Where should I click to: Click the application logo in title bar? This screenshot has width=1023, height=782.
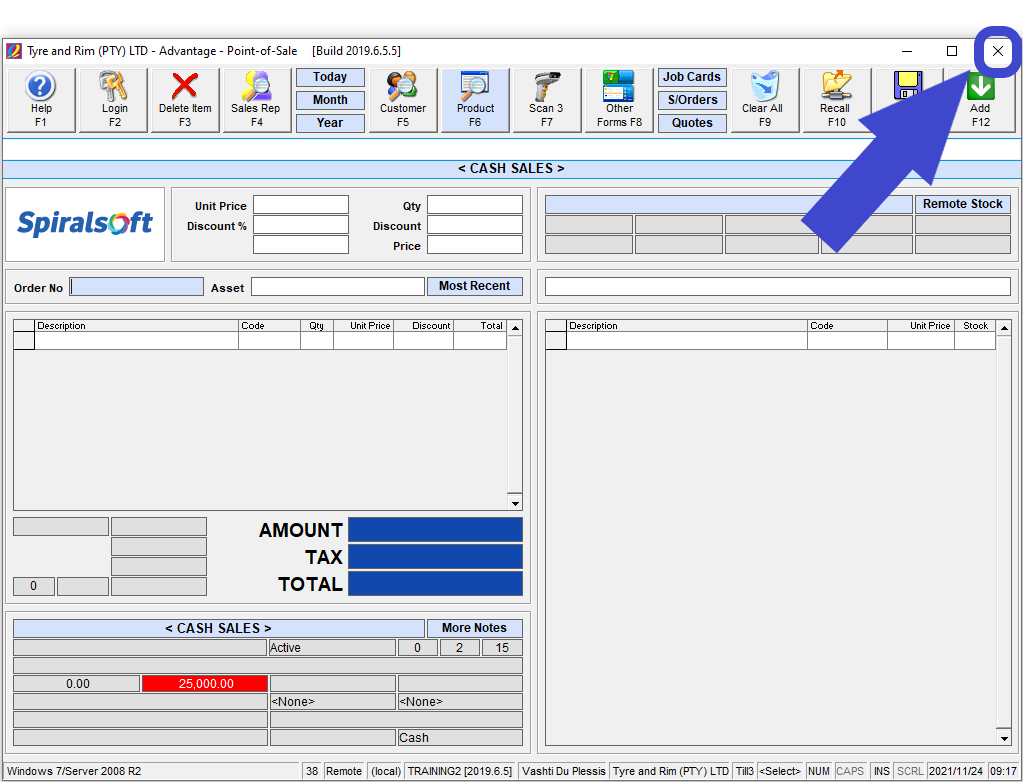(x=14, y=51)
